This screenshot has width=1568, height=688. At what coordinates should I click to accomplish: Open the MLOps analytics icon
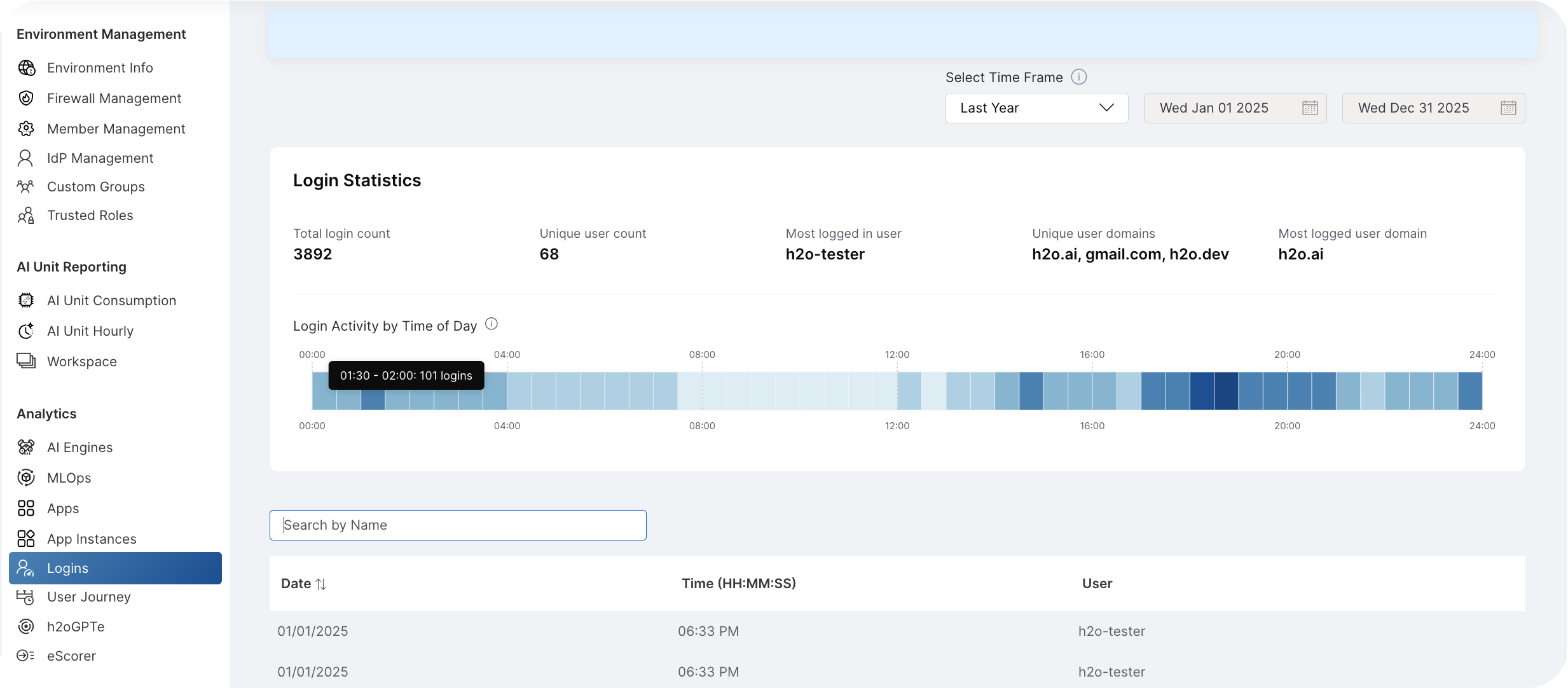(x=25, y=478)
